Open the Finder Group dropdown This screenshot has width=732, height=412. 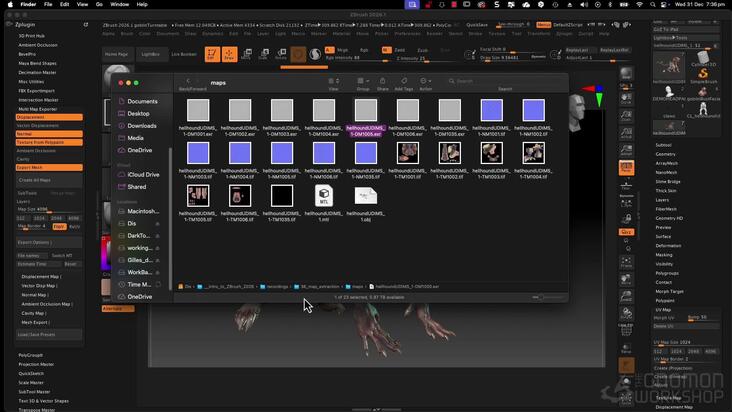tap(363, 81)
